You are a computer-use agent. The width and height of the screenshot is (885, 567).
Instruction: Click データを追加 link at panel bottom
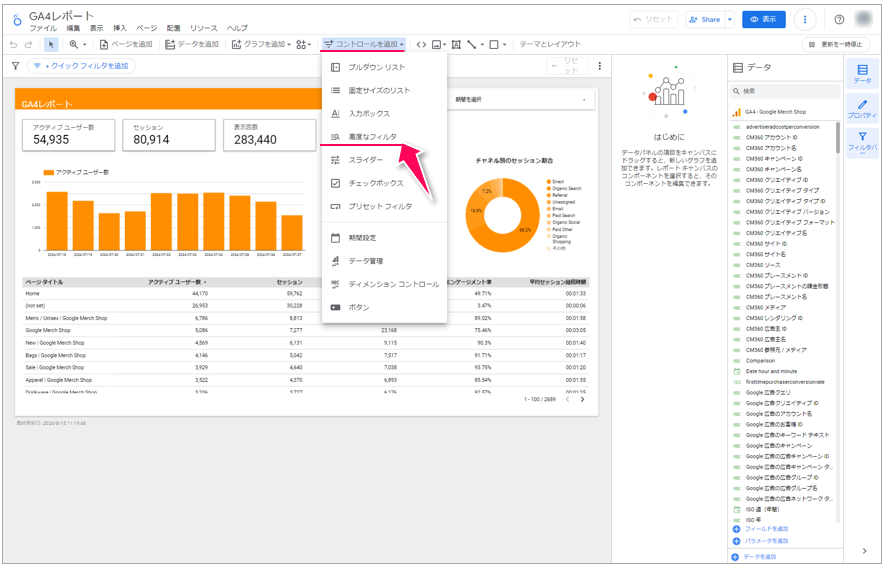(754, 557)
